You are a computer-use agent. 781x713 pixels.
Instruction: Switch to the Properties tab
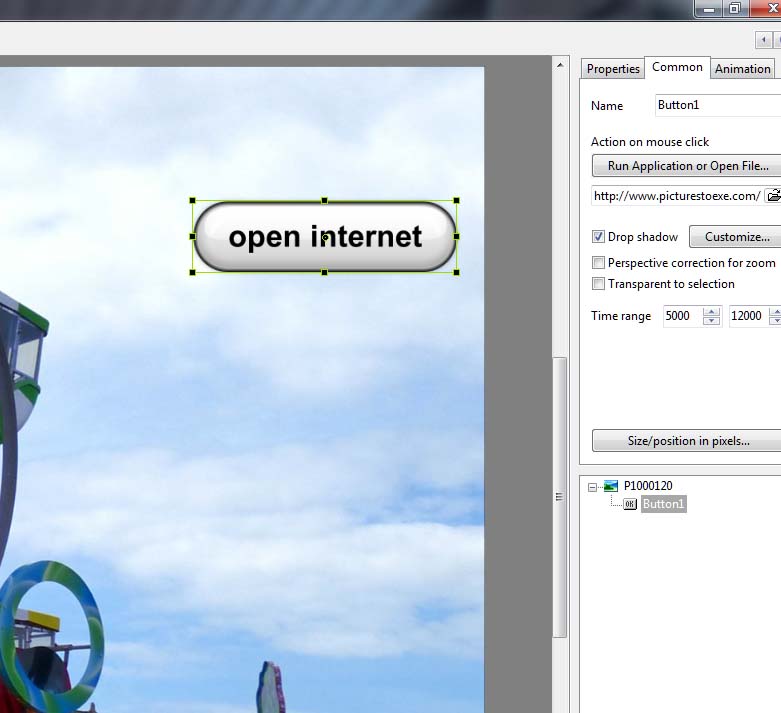click(x=613, y=69)
